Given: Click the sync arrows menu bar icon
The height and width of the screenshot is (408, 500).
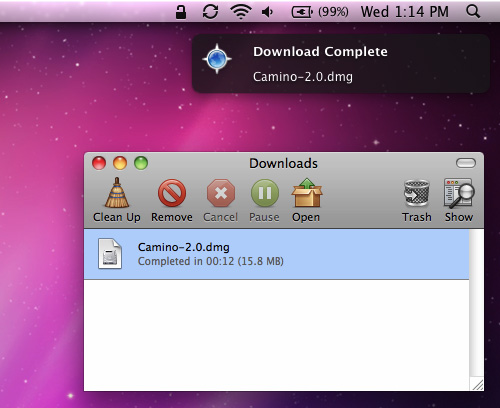Looking at the screenshot, I should [x=210, y=12].
